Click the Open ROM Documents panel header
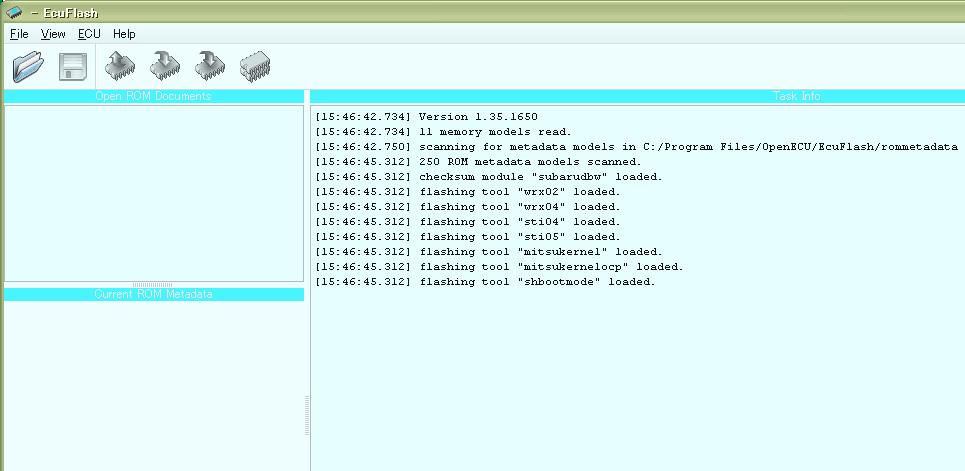This screenshot has height=471, width=965. click(153, 96)
